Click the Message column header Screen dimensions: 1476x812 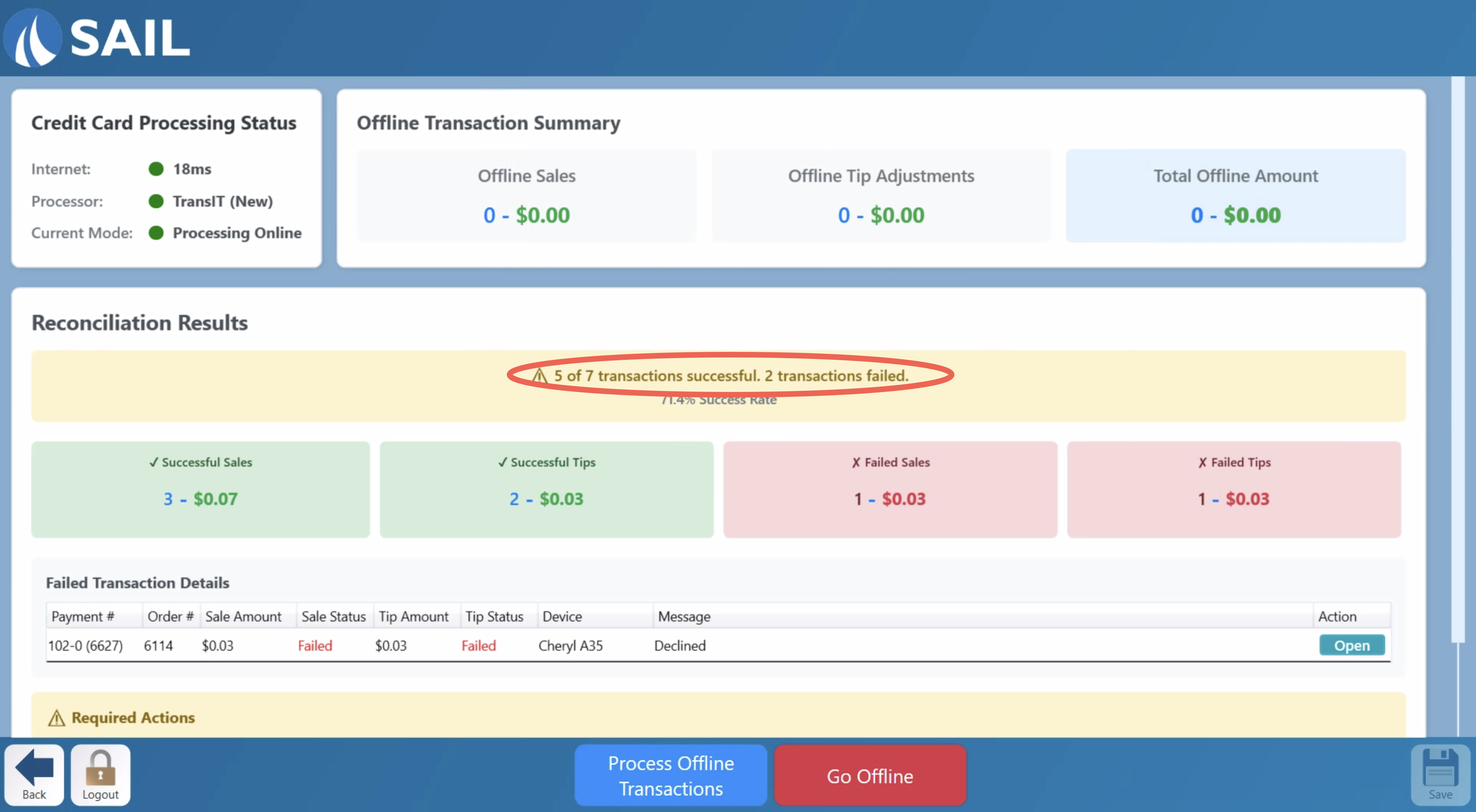point(684,616)
